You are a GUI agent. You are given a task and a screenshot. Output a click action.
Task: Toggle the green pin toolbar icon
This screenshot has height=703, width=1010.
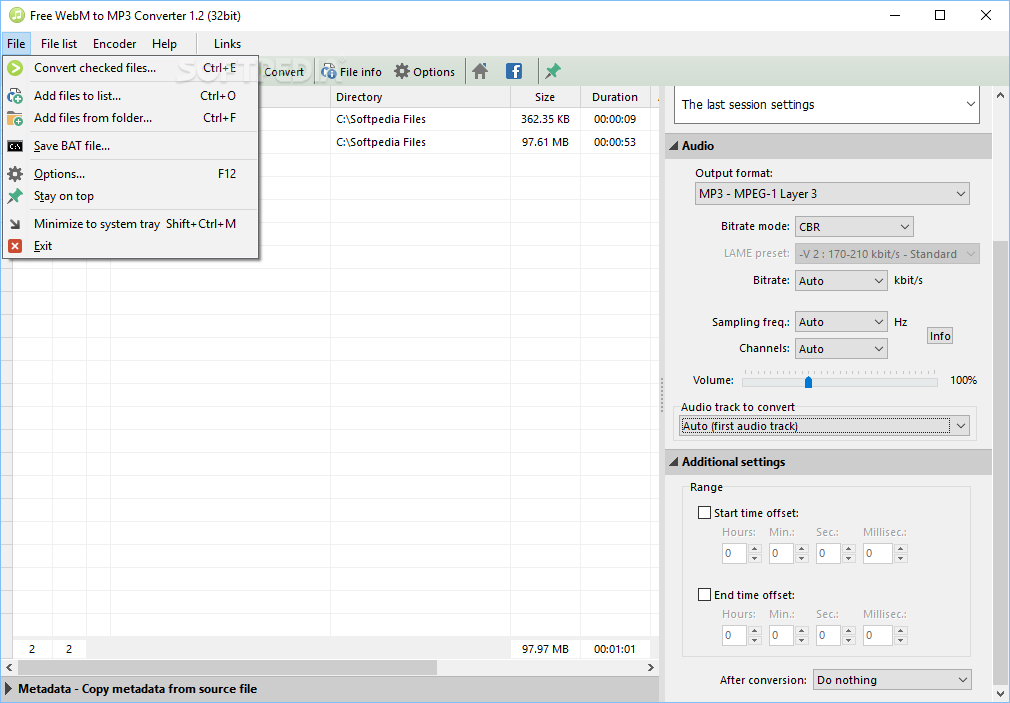click(x=553, y=72)
